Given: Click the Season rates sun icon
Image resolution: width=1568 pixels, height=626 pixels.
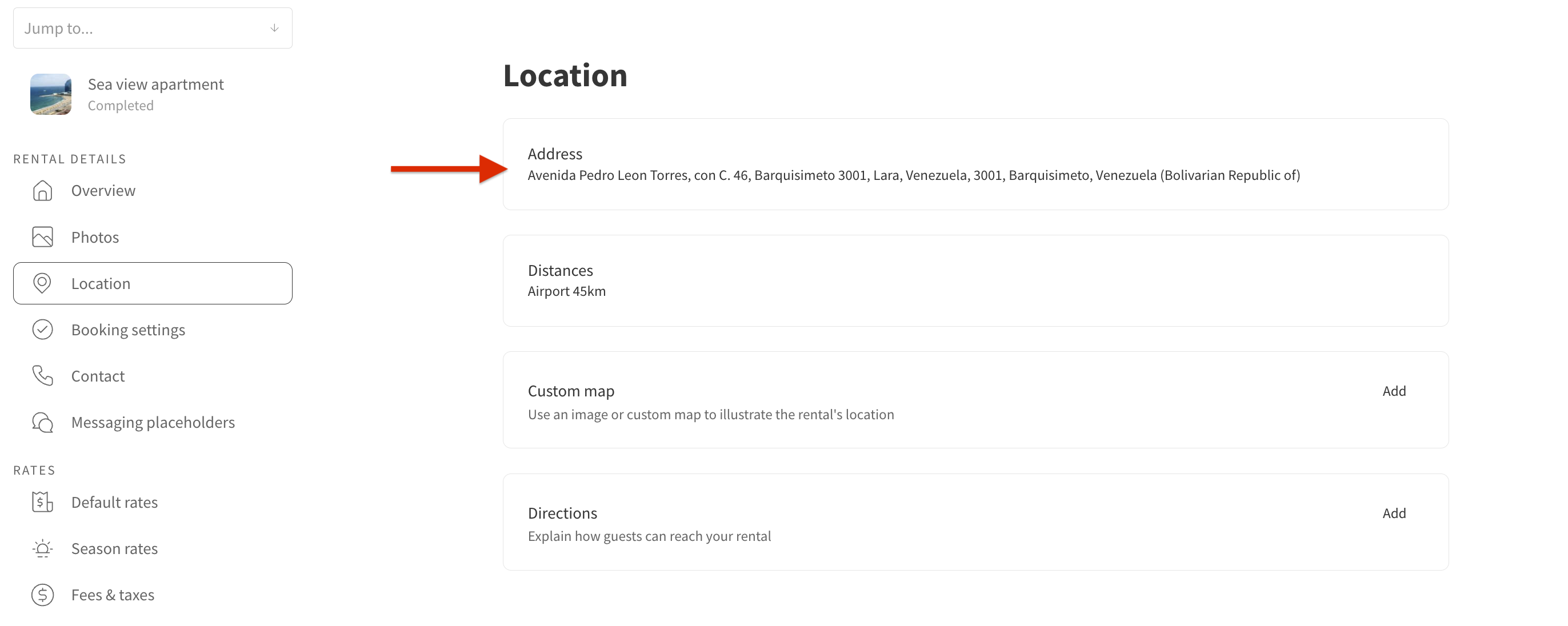Looking at the screenshot, I should coord(42,549).
